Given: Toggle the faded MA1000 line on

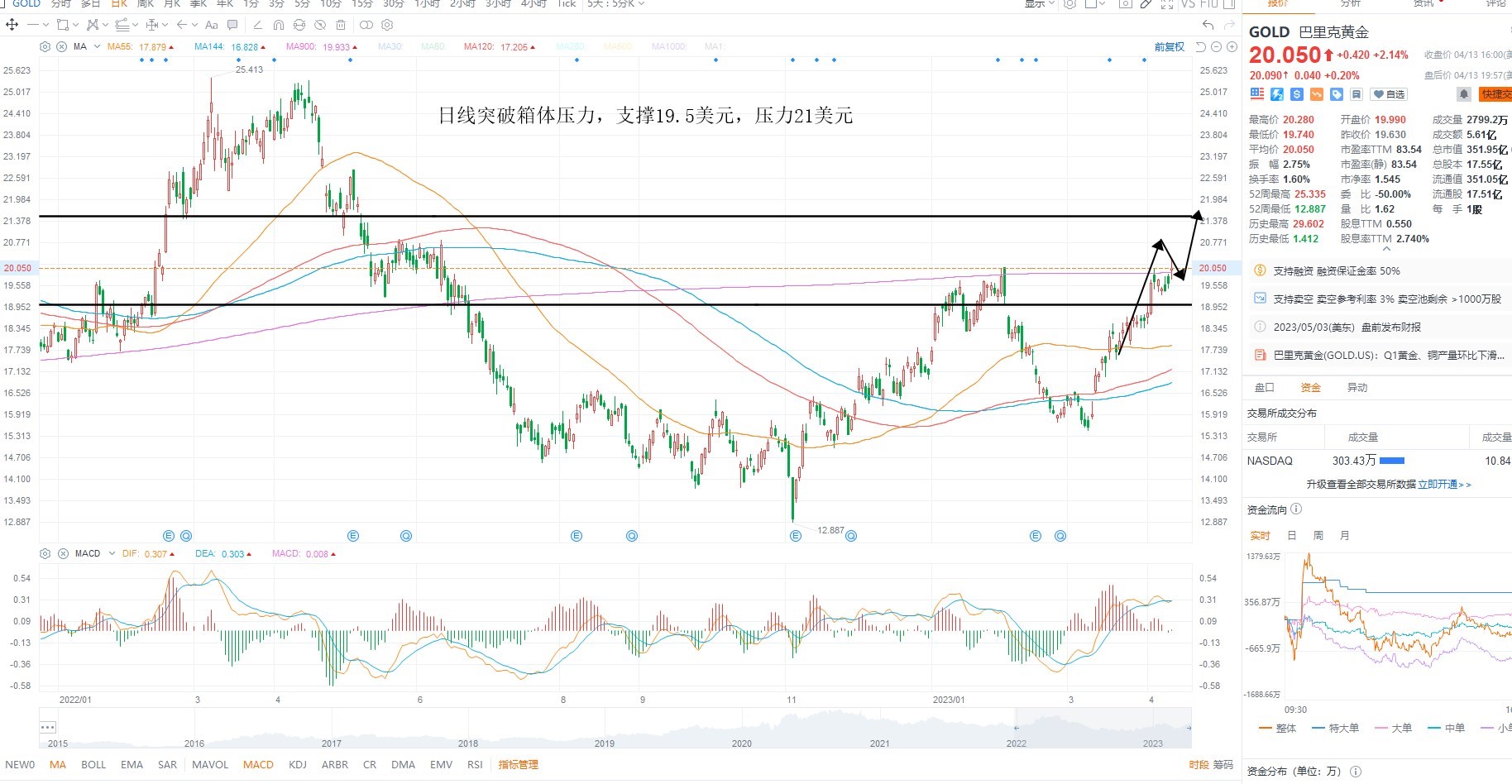Looking at the screenshot, I should (669, 46).
